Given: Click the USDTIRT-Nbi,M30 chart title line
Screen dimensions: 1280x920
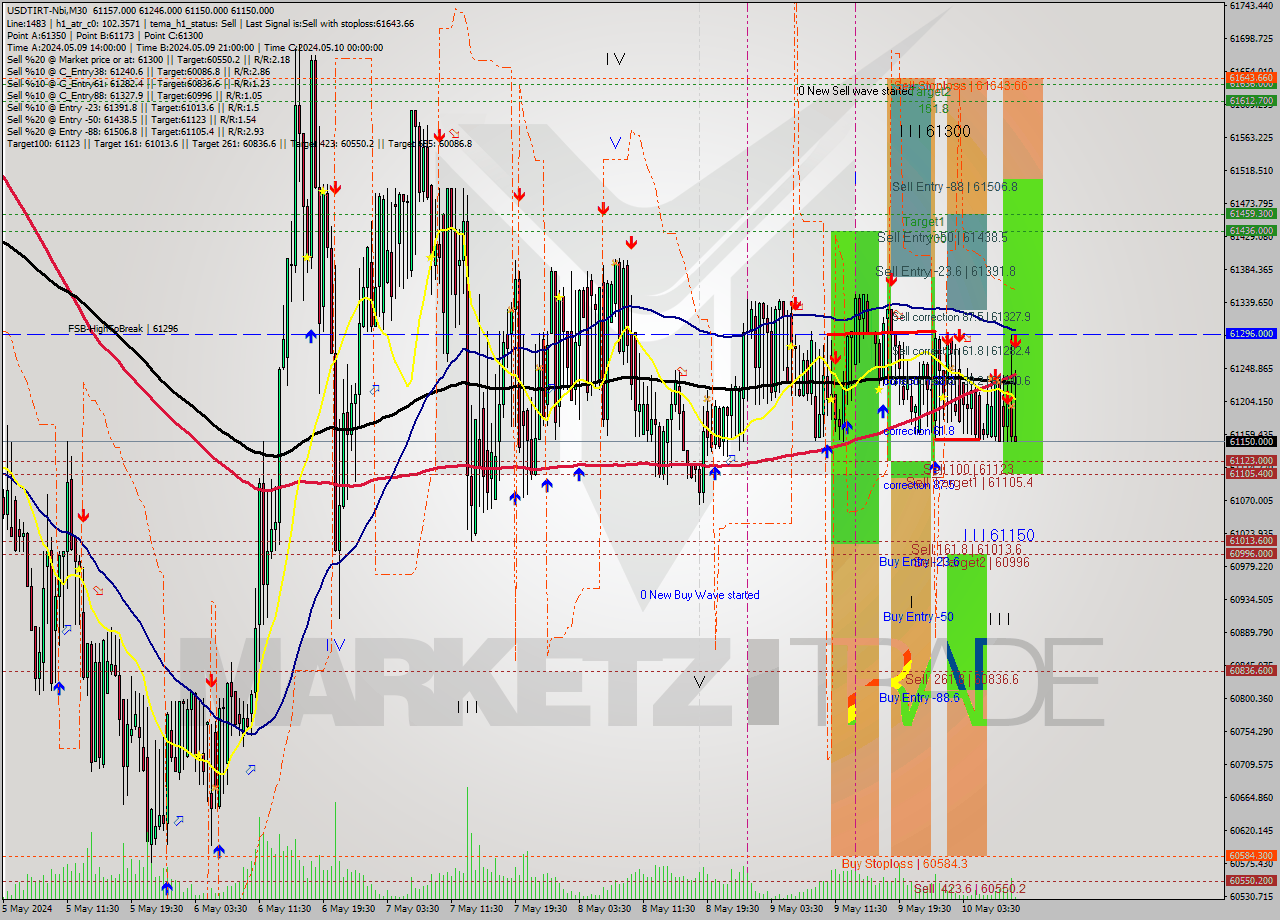Looking at the screenshot, I should 140,11.
